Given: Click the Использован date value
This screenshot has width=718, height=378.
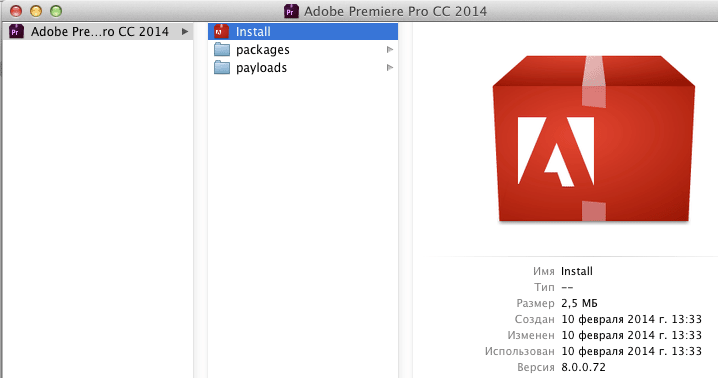Looking at the screenshot, I should pos(631,351).
